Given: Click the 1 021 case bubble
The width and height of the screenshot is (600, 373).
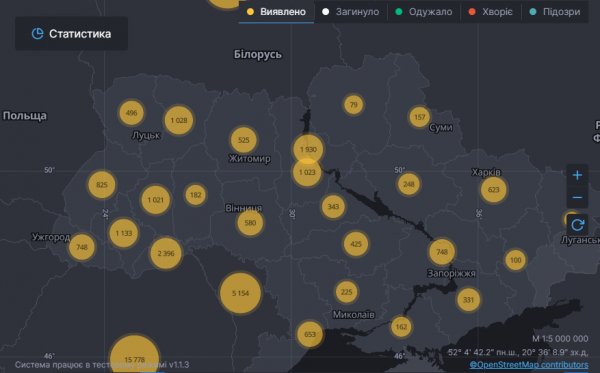Looking at the screenshot, I should pyautogui.click(x=155, y=200).
